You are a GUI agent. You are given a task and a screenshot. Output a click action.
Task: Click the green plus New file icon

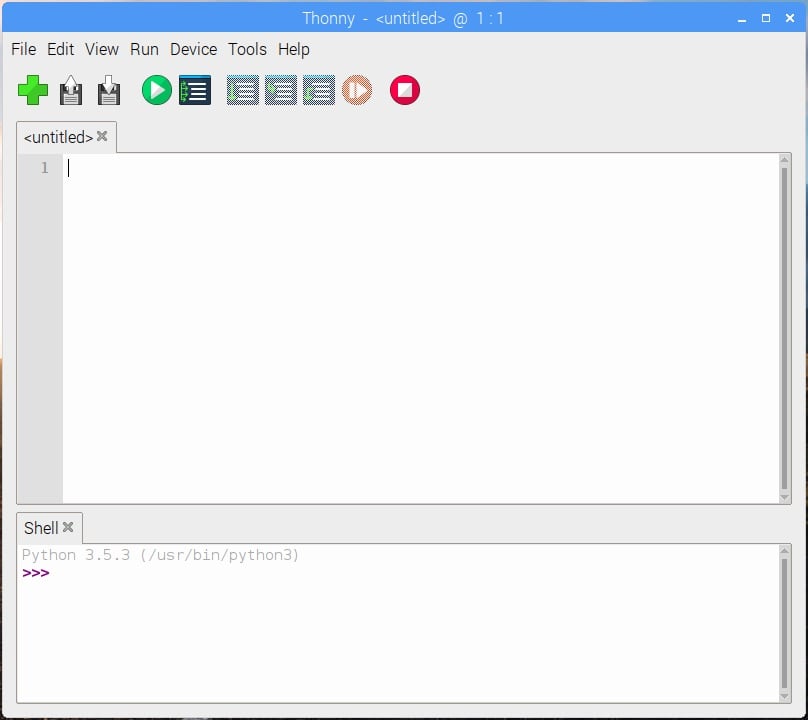tap(33, 91)
